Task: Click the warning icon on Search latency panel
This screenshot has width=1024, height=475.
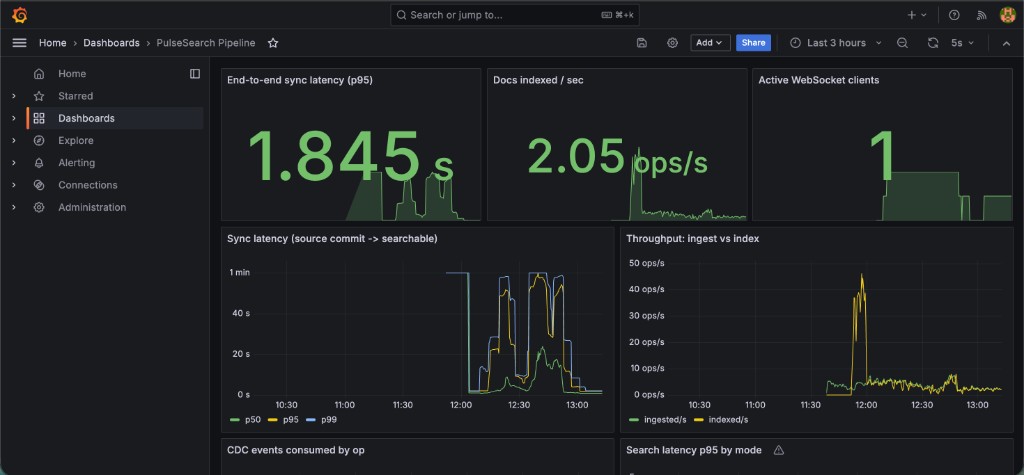Action: click(x=778, y=450)
